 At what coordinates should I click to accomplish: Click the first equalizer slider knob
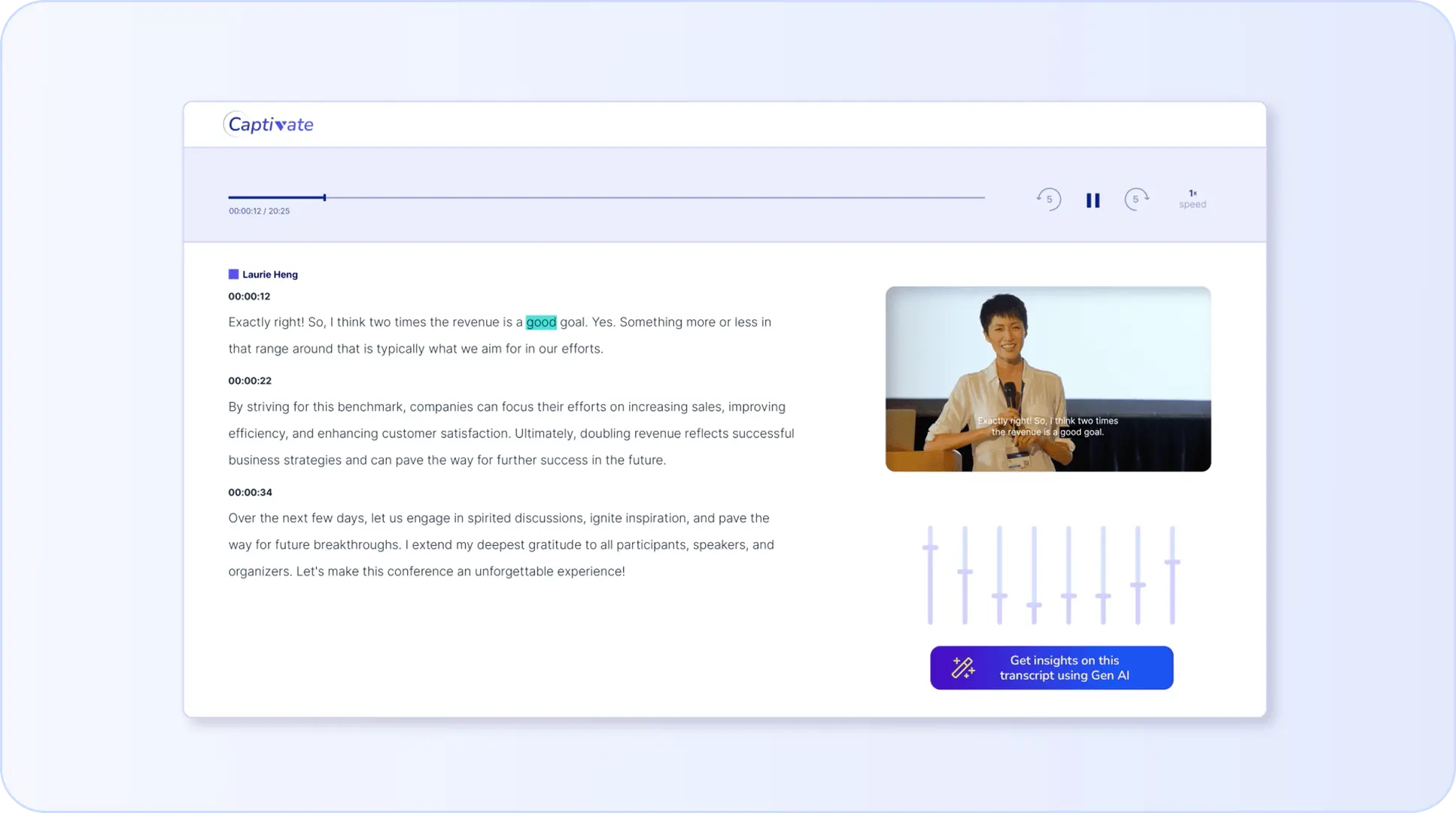click(x=930, y=548)
